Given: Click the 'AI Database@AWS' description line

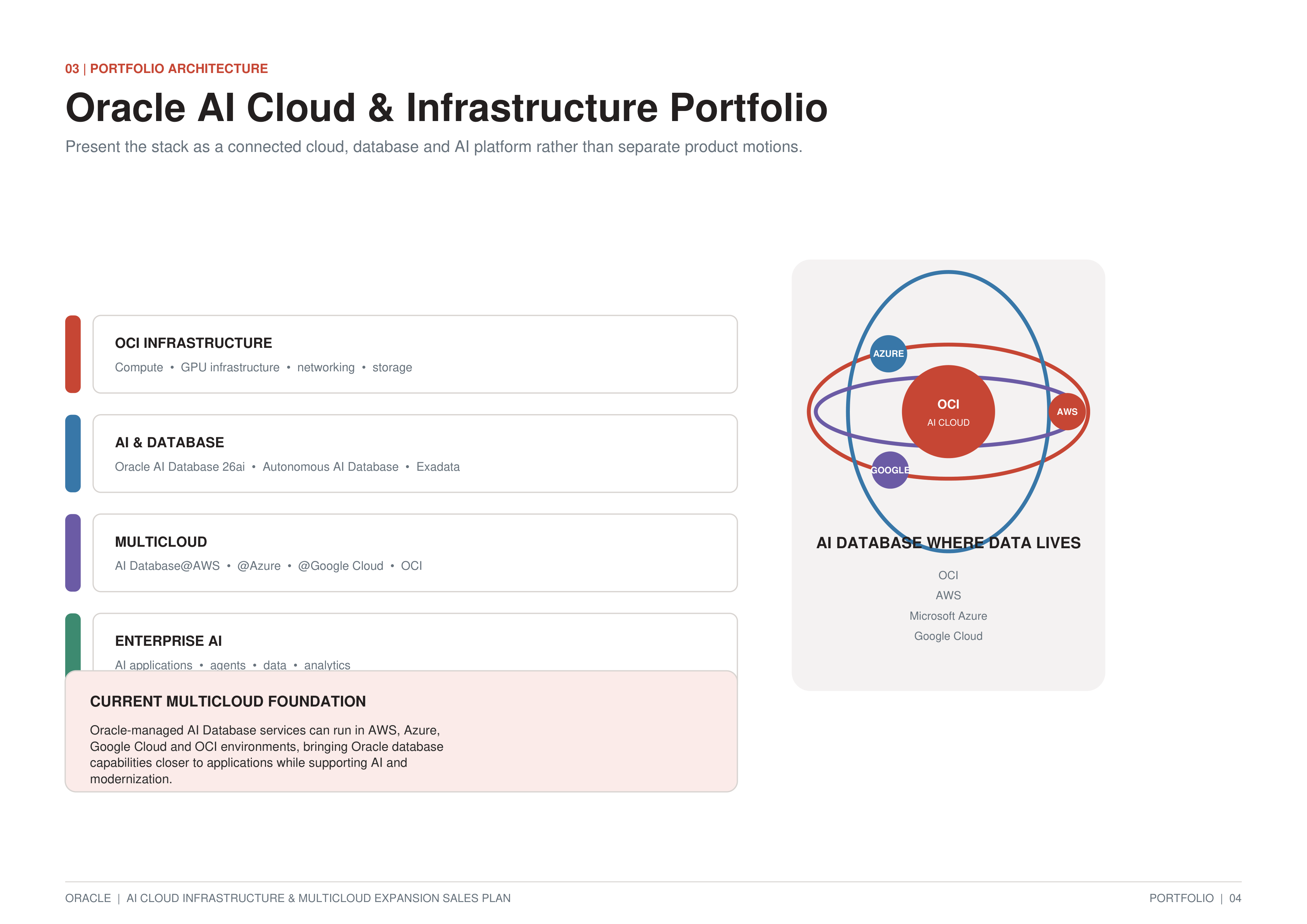Looking at the screenshot, I should tap(269, 566).
